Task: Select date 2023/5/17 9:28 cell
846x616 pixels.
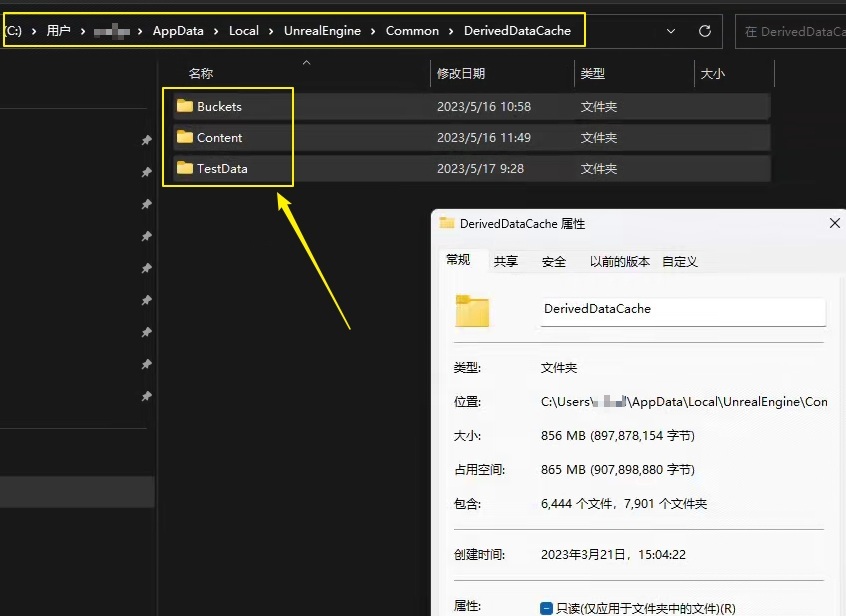Action: [x=480, y=169]
